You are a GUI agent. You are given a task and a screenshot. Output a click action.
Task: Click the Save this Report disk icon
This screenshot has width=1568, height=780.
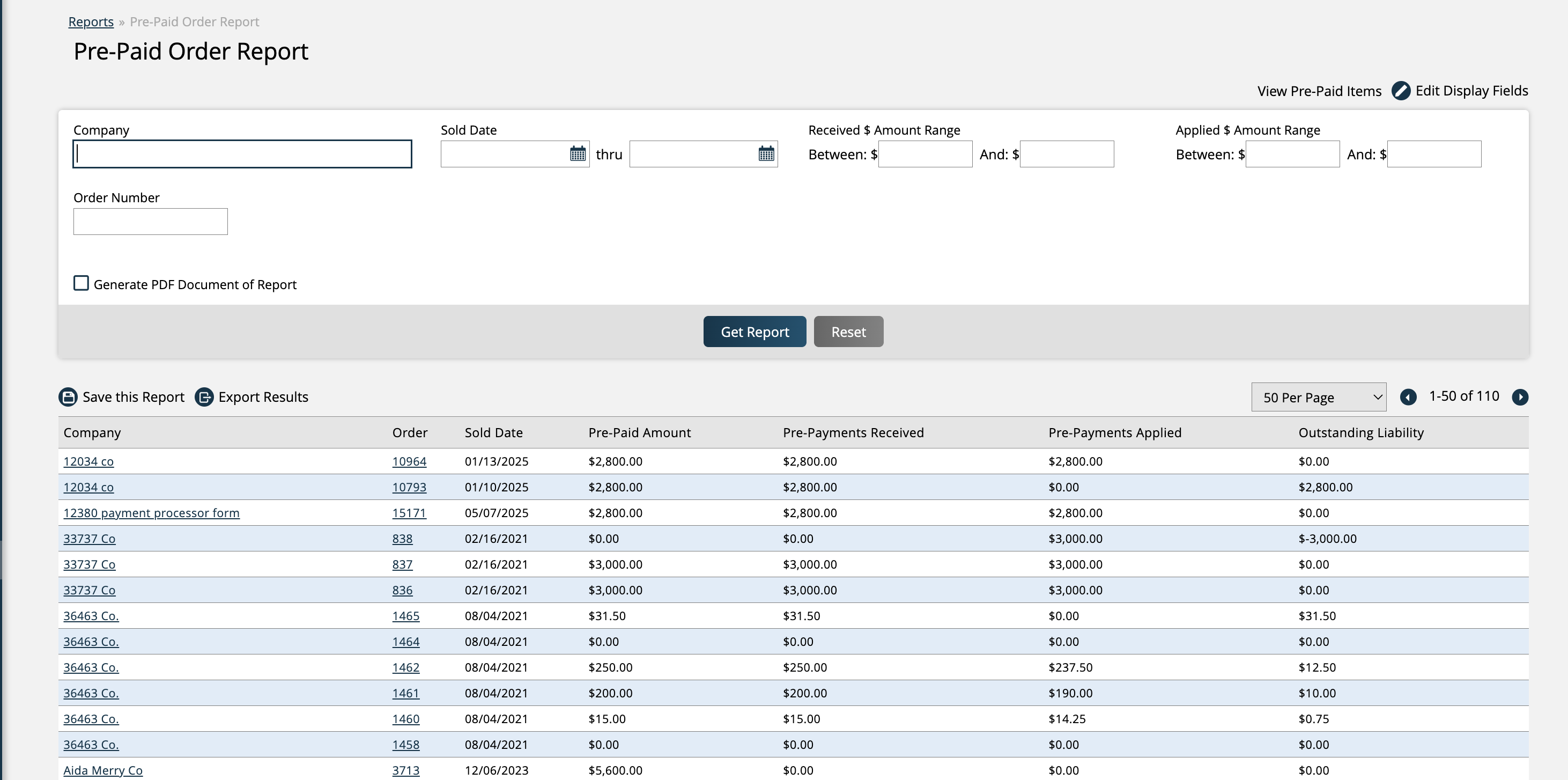pyautogui.click(x=68, y=397)
